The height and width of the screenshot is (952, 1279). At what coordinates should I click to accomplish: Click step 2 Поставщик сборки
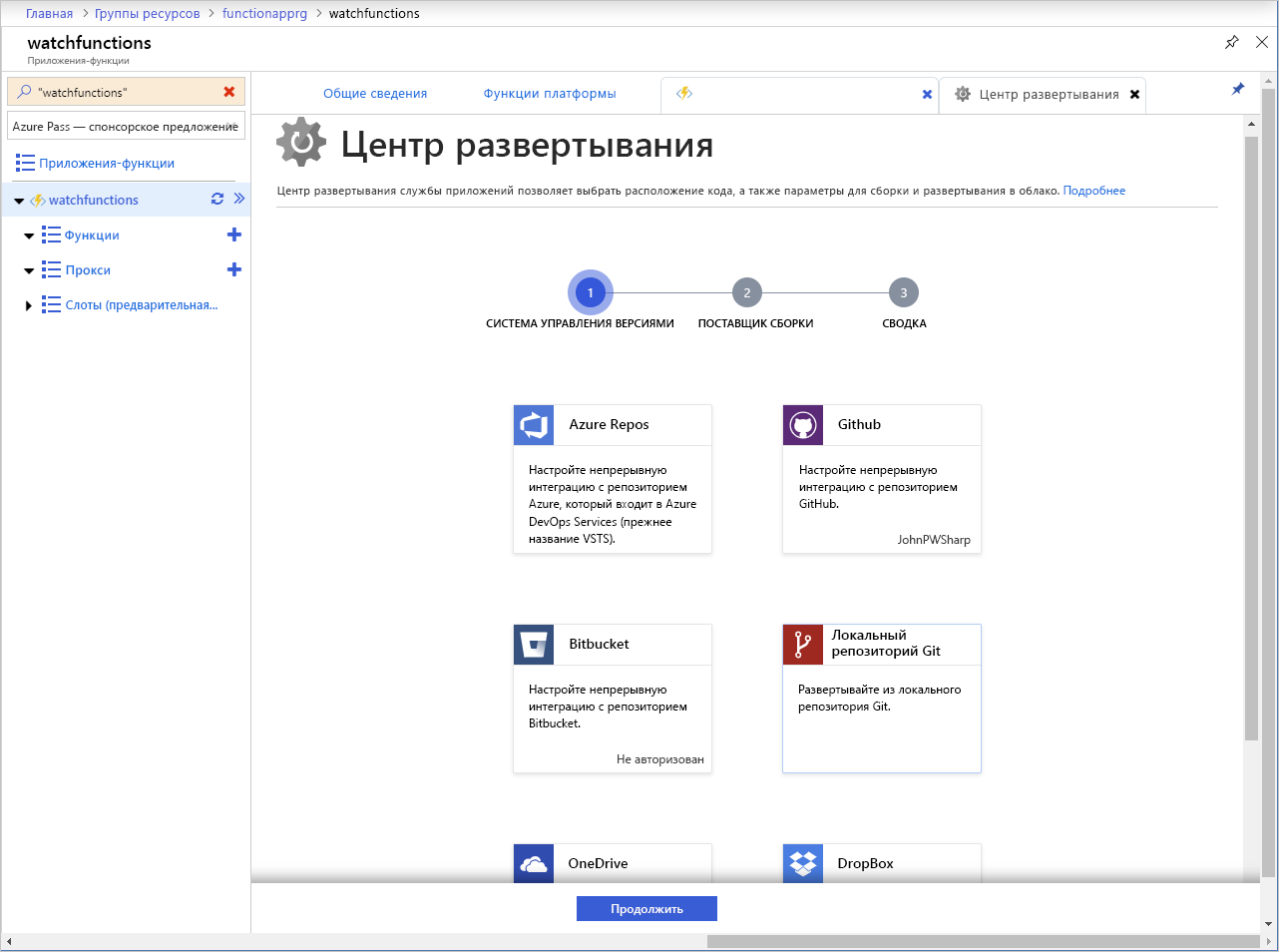point(746,292)
